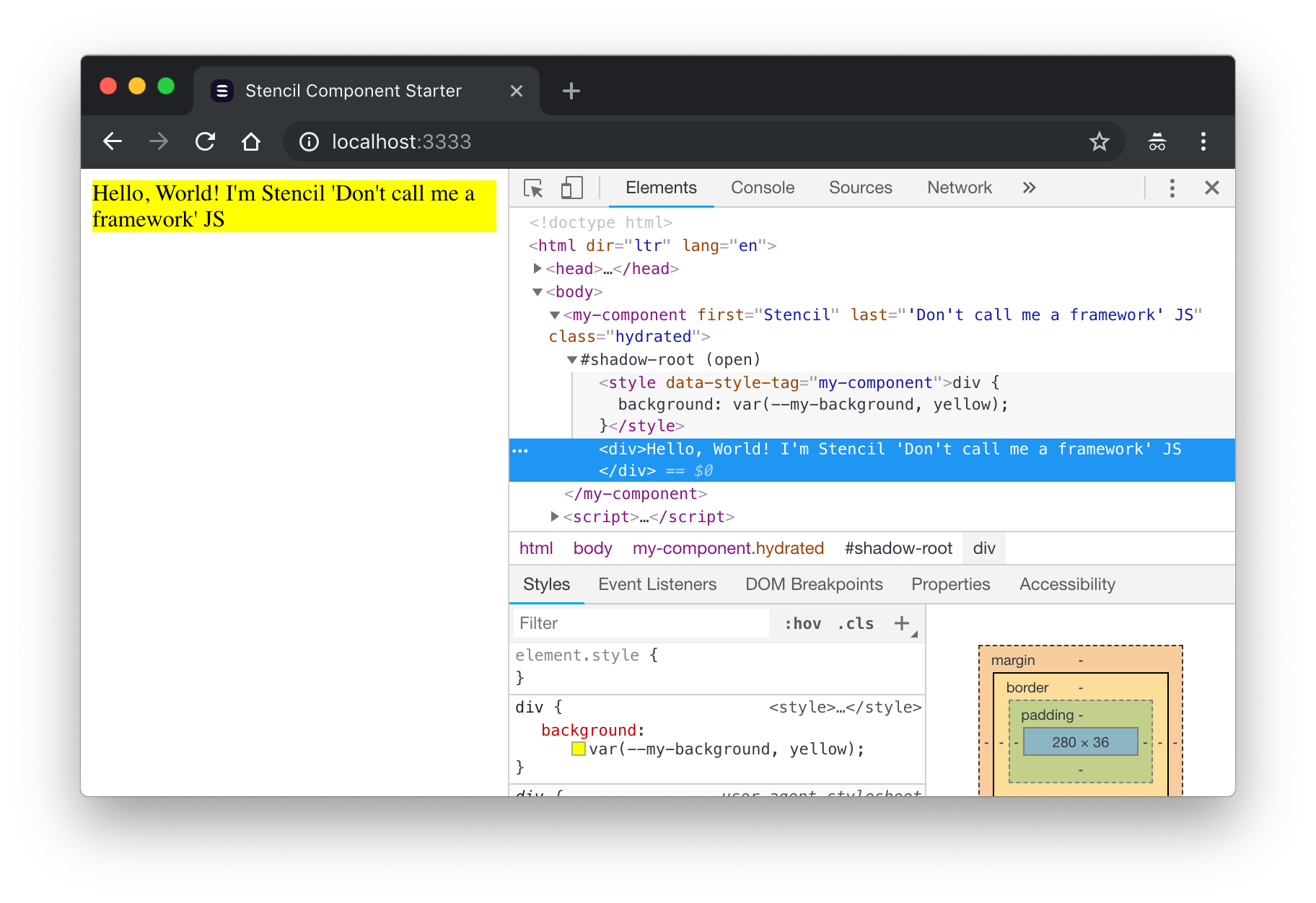The height and width of the screenshot is (903, 1316).
Task: Select div in the breadcrumb bar
Action: [x=984, y=548]
